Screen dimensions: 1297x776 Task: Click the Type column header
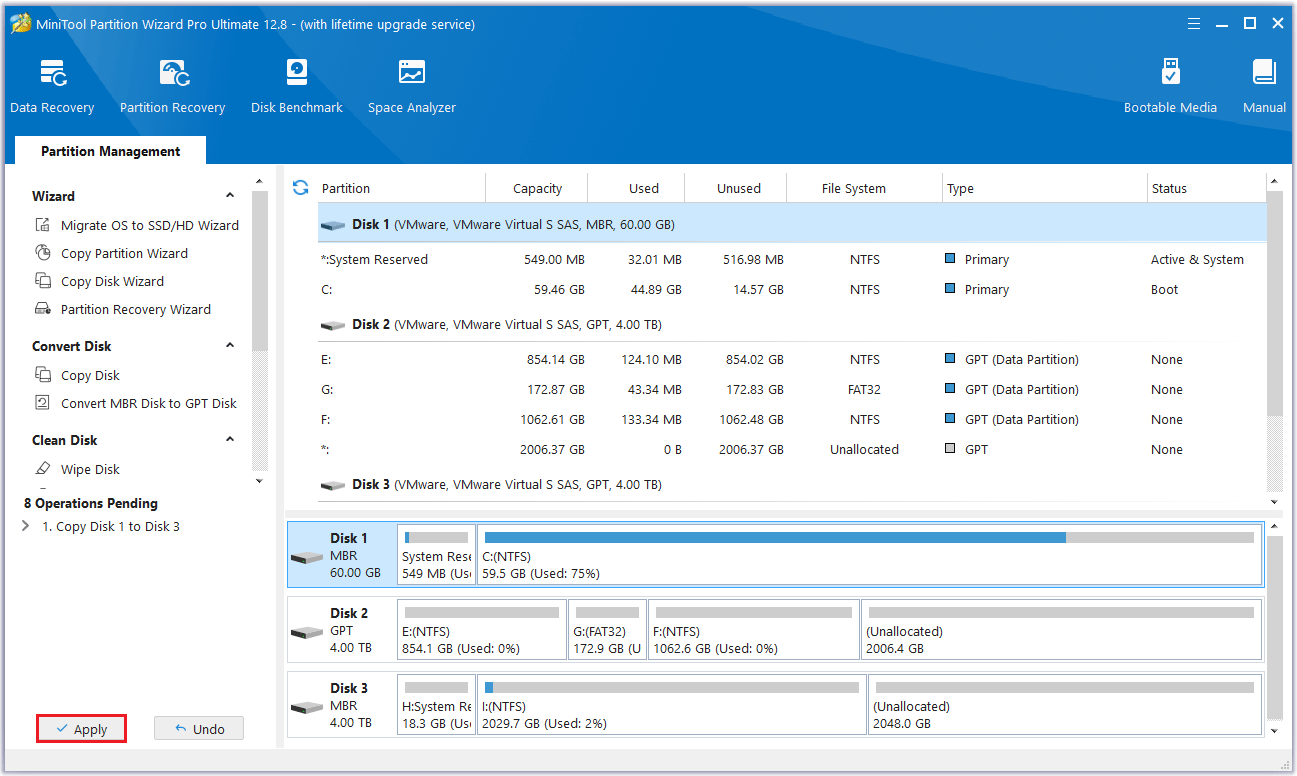pyautogui.click(x=1045, y=188)
